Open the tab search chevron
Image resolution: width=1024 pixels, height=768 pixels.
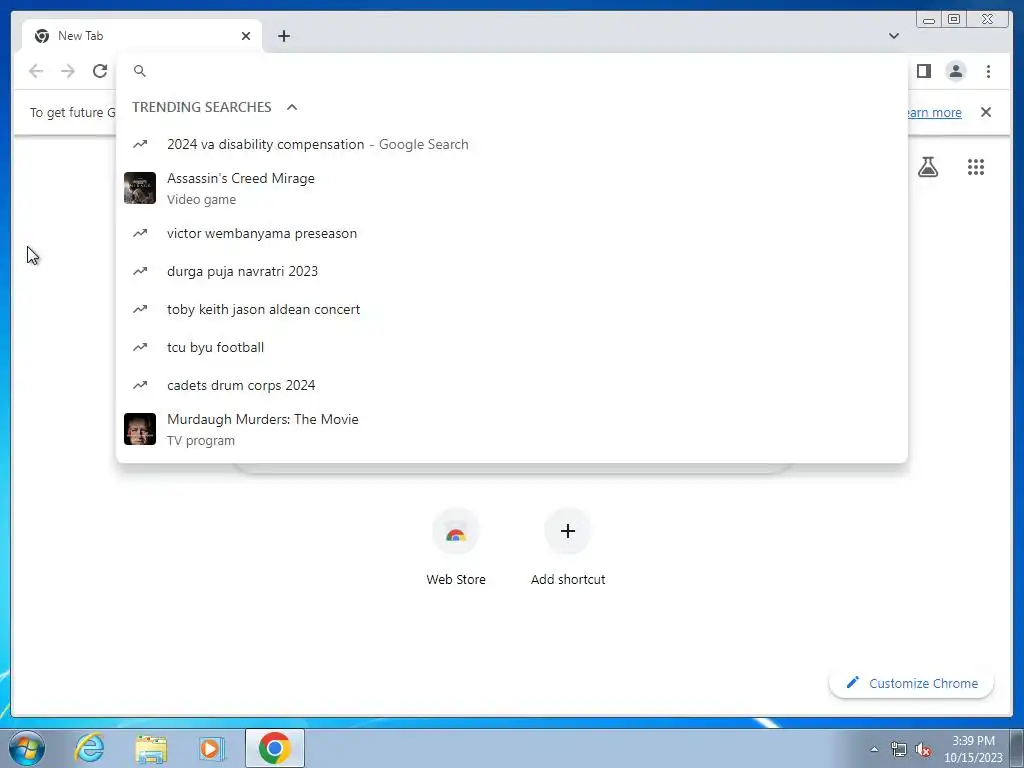(x=894, y=36)
